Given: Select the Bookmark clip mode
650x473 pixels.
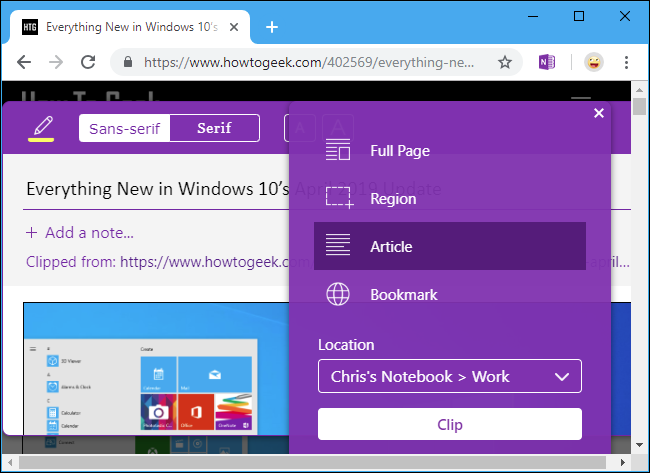Looking at the screenshot, I should pos(450,294).
